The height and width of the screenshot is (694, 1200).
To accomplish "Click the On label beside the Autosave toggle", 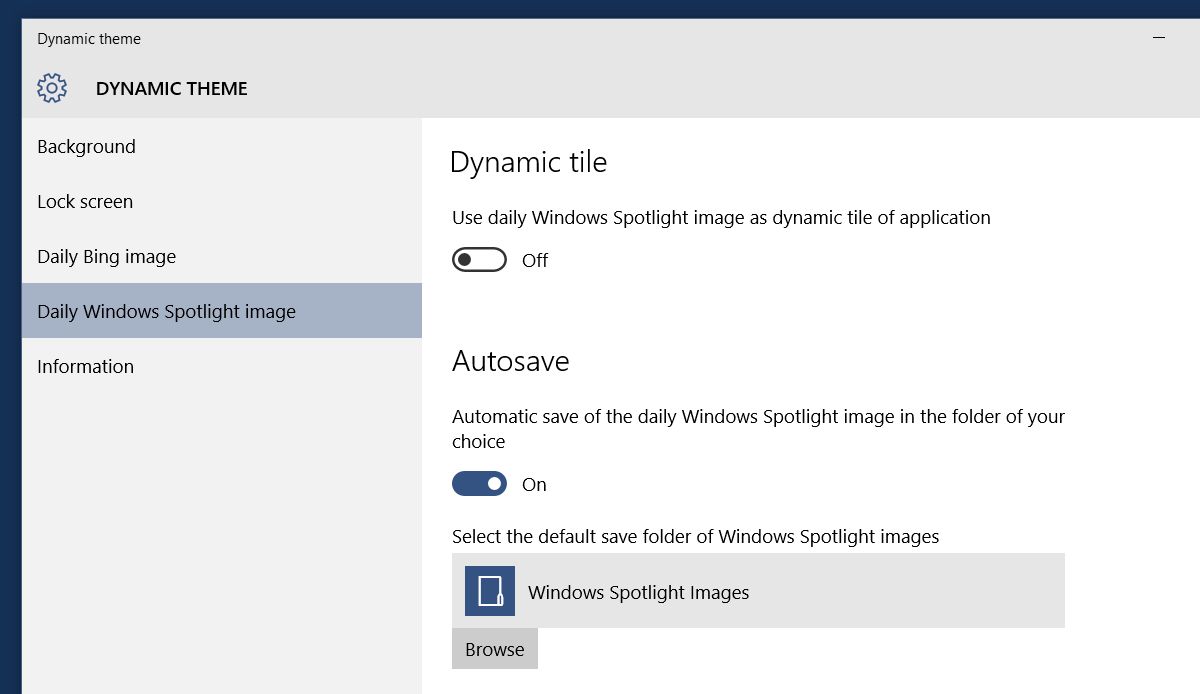I will [534, 484].
